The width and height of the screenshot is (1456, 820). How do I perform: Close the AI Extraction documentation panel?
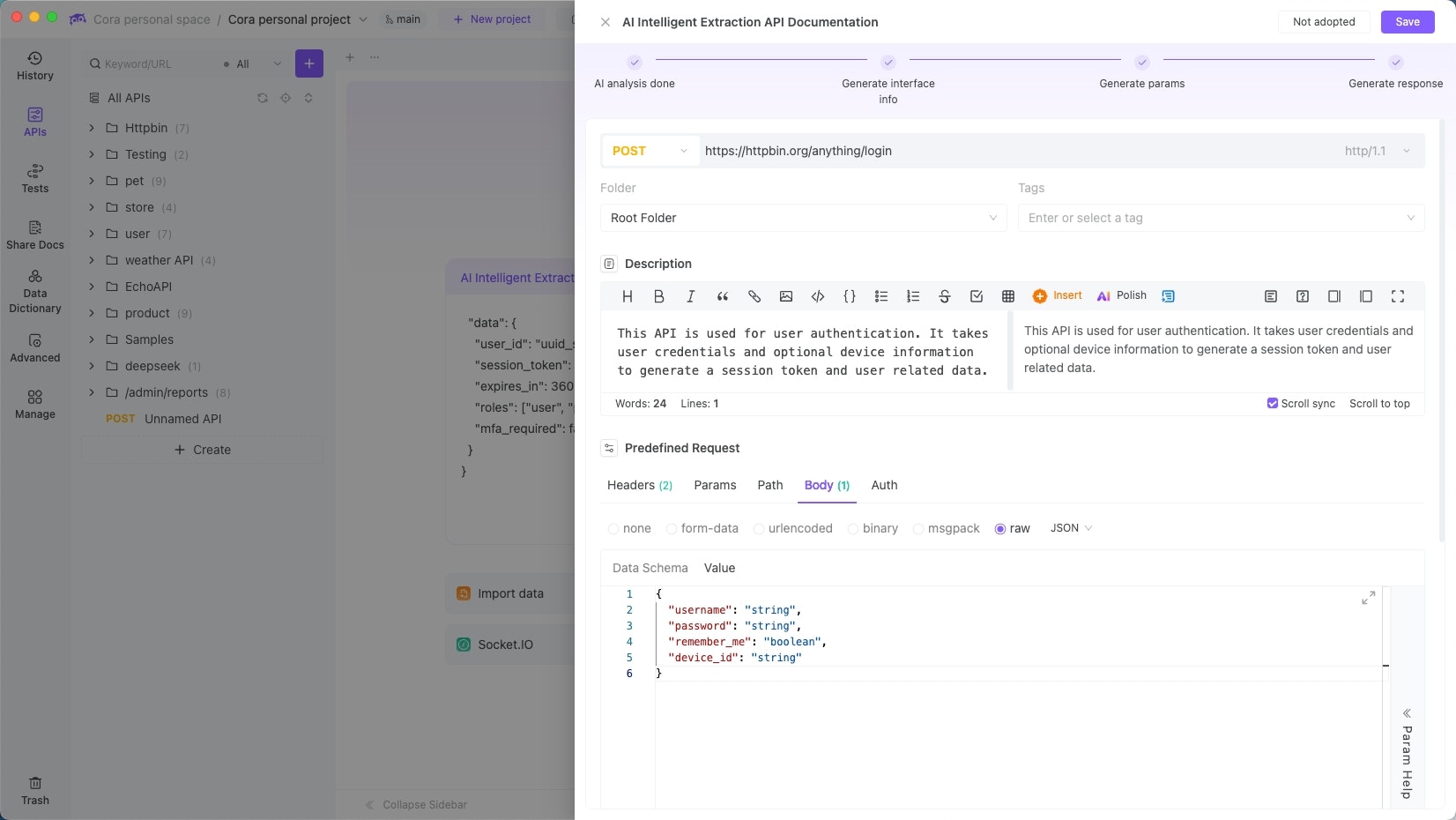605,22
